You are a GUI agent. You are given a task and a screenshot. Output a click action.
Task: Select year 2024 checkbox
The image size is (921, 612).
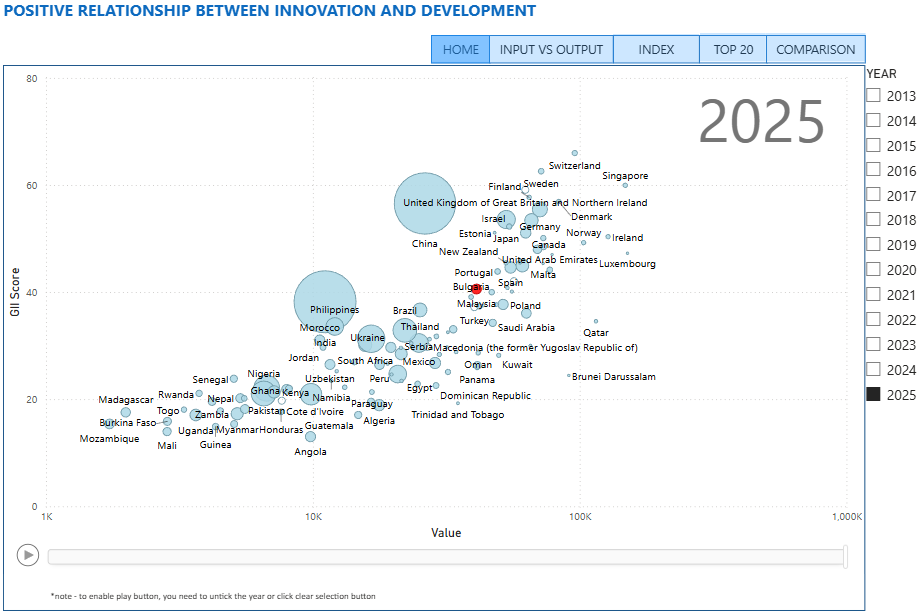click(x=873, y=369)
